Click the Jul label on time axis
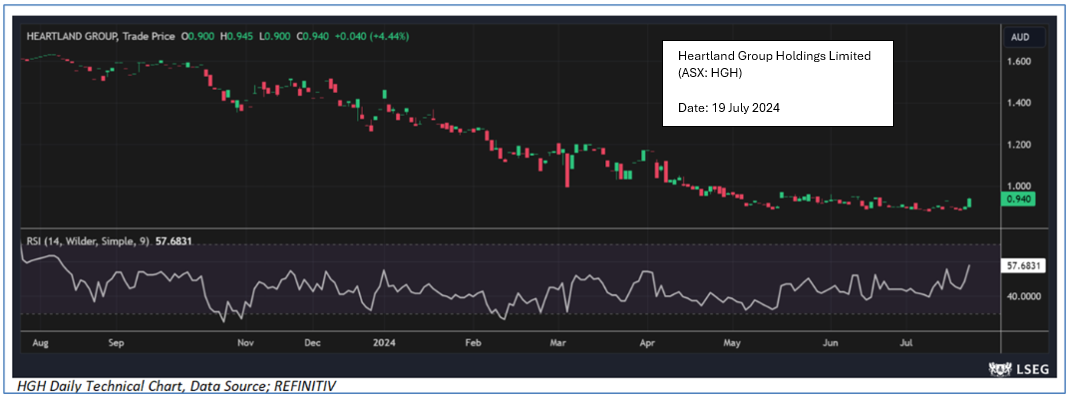 pos(907,341)
